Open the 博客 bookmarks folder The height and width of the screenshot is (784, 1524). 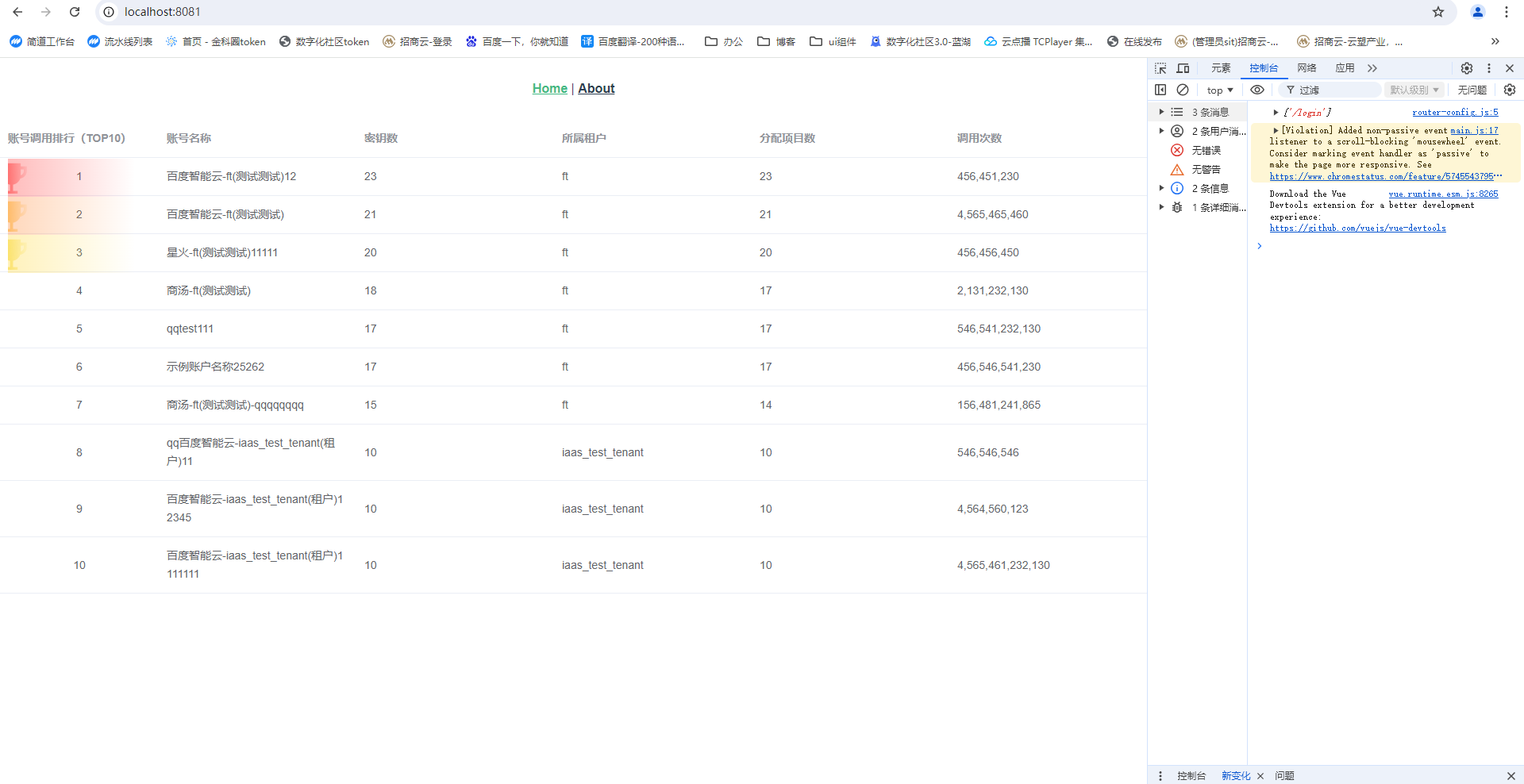(x=776, y=41)
